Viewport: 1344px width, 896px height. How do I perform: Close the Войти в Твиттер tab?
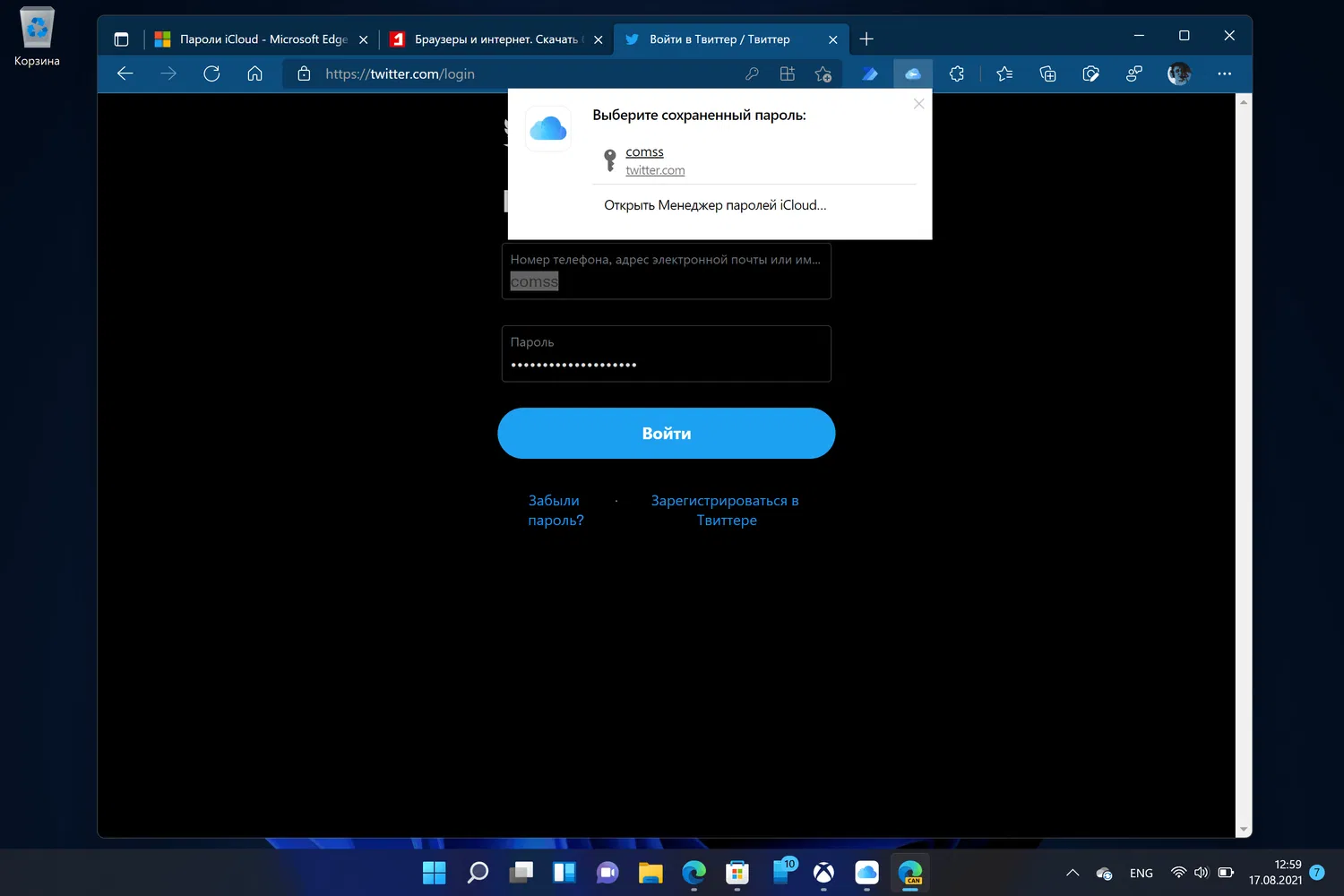click(832, 39)
